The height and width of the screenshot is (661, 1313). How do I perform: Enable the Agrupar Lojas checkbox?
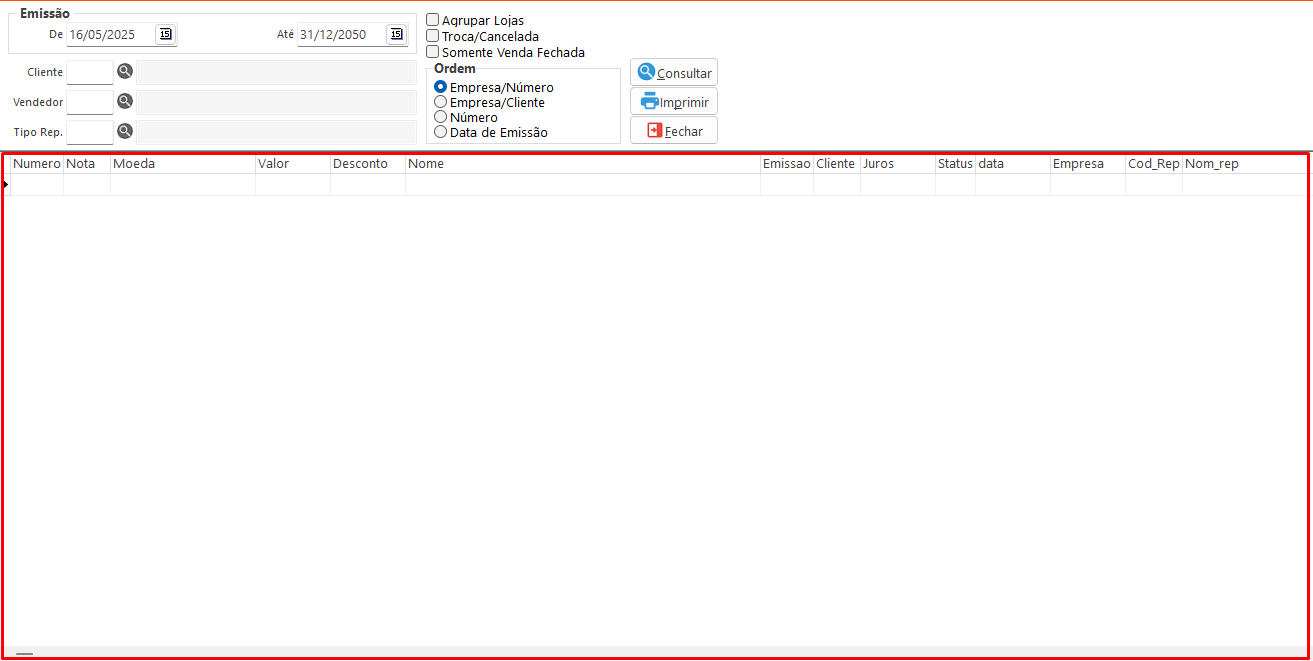tap(433, 20)
